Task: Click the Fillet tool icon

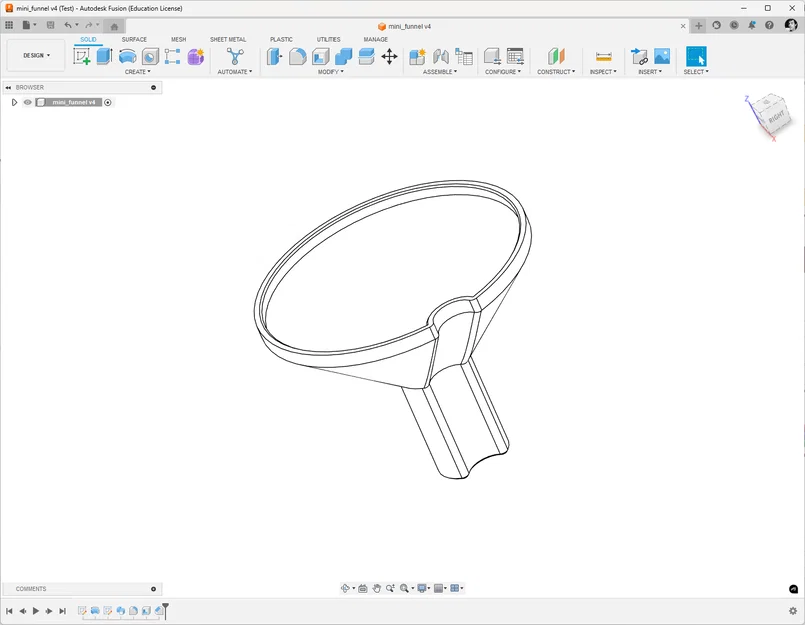Action: click(x=298, y=56)
